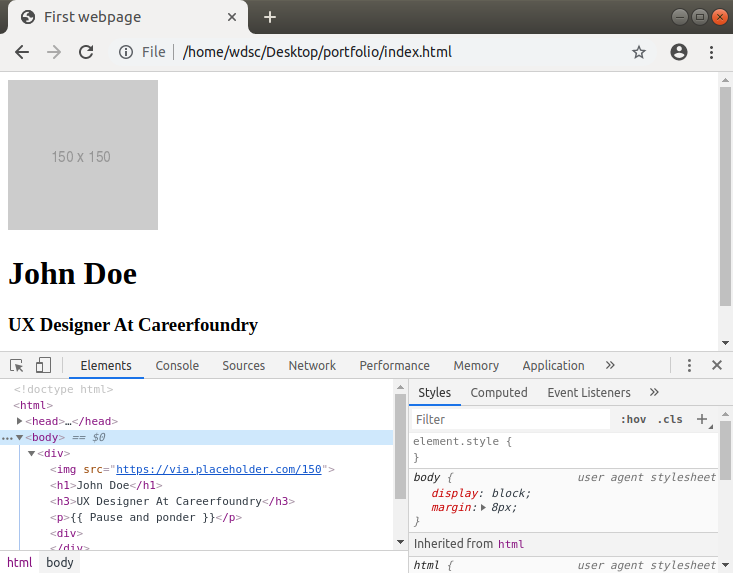Open Chrome's three-dot menu
Viewport: 733px width, 573px height.
(x=711, y=52)
